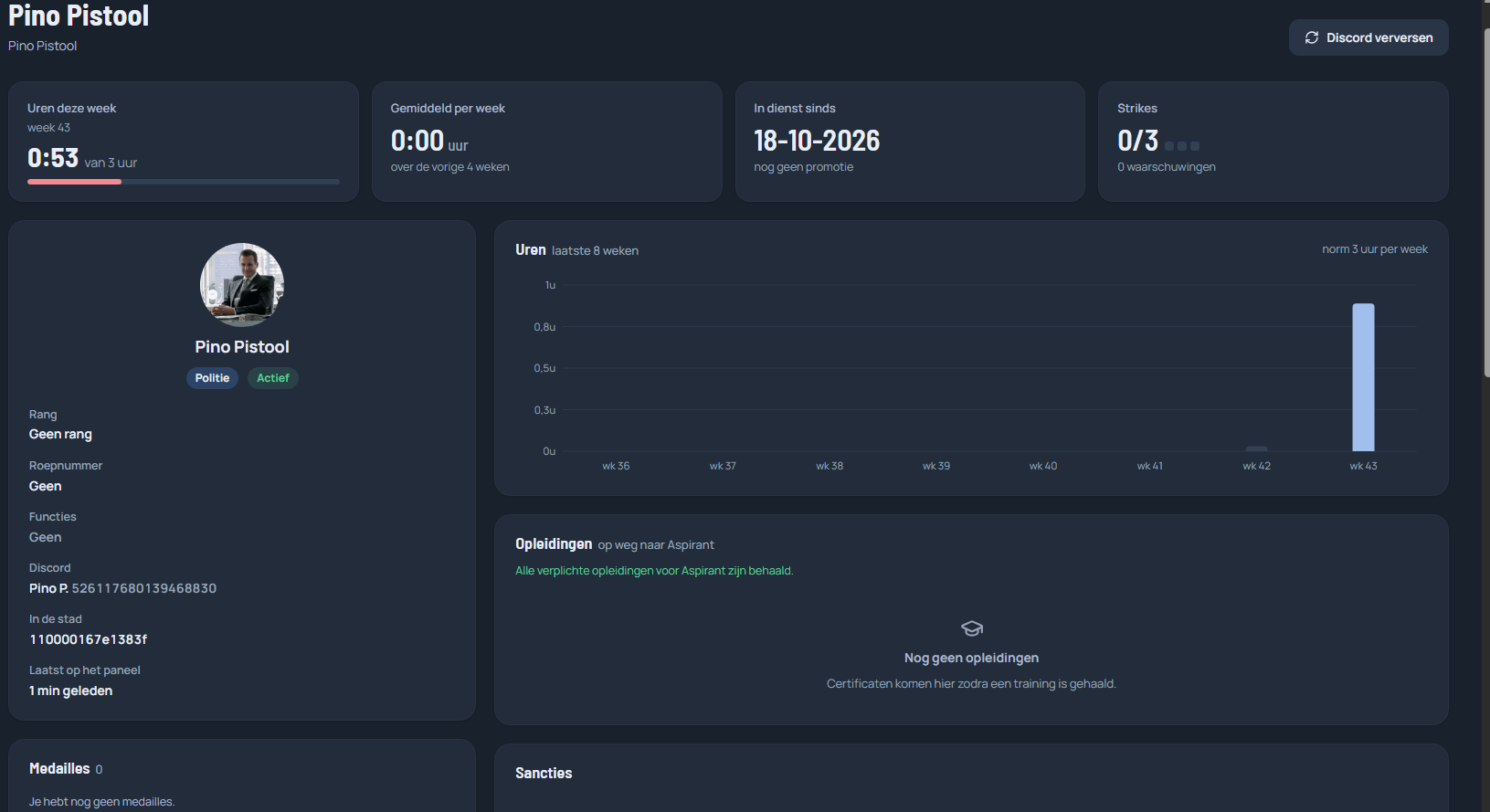The height and width of the screenshot is (812, 1490).
Task: Select "op weg naar Aspirant" subtitle
Action: pyautogui.click(x=656, y=545)
